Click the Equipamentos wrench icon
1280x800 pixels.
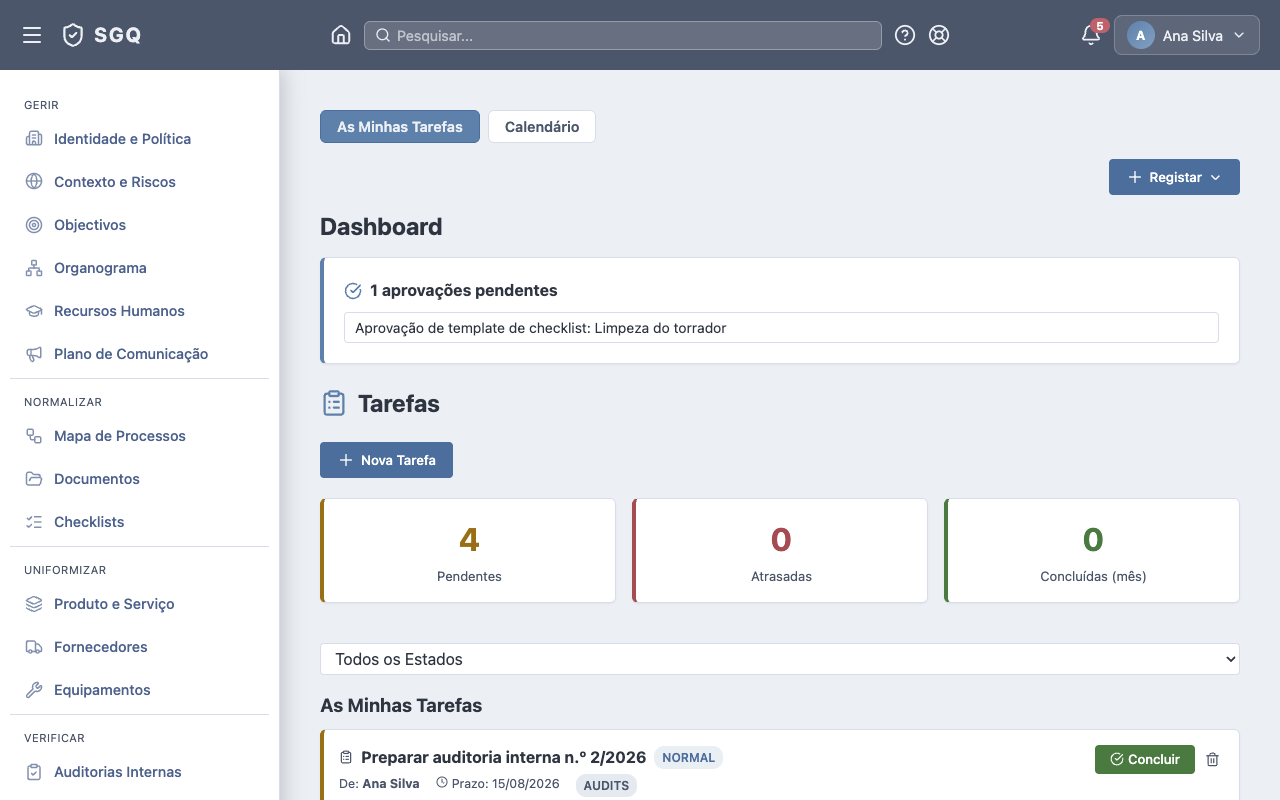pyautogui.click(x=34, y=690)
